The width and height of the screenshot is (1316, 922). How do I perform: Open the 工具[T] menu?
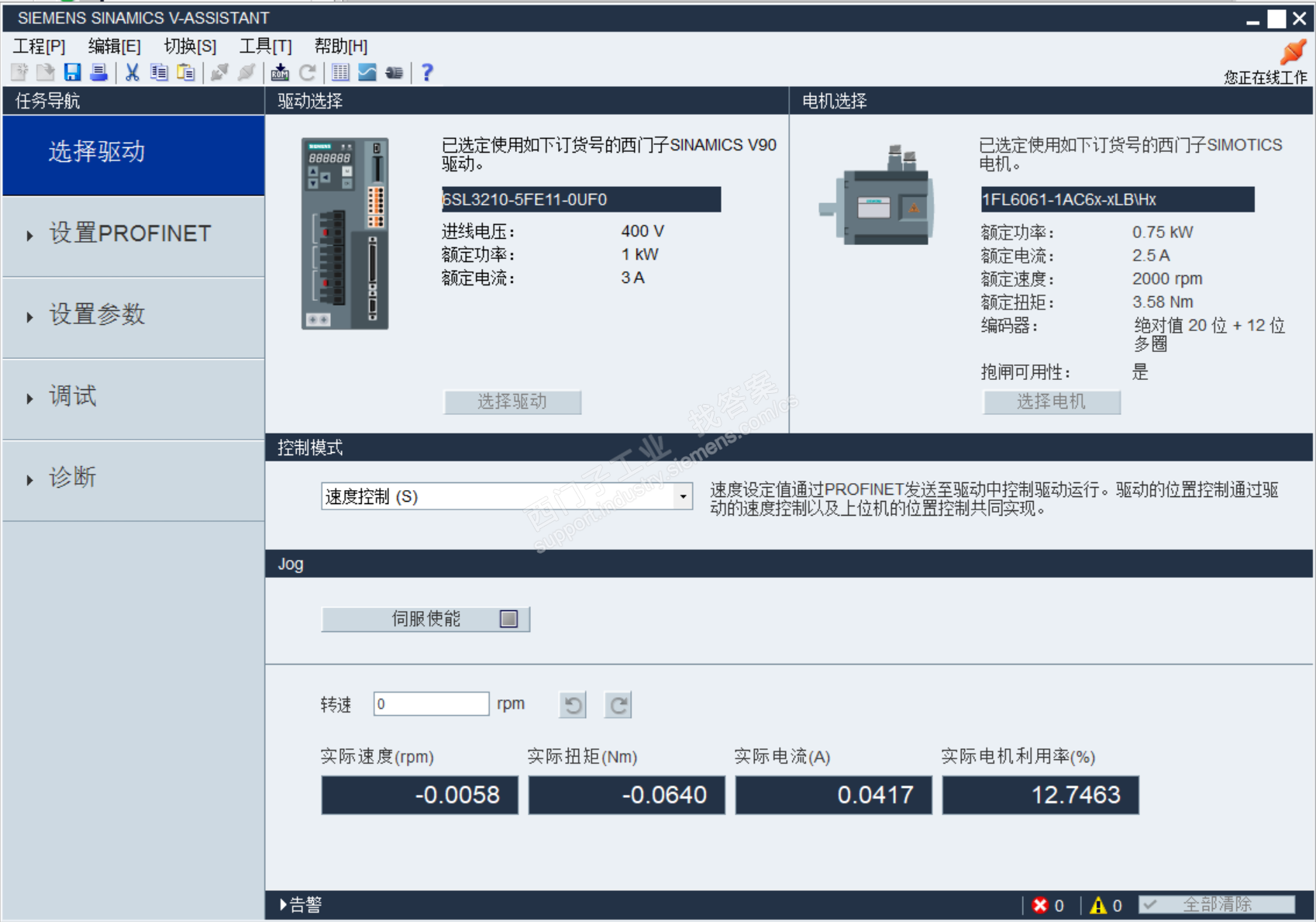click(x=266, y=46)
